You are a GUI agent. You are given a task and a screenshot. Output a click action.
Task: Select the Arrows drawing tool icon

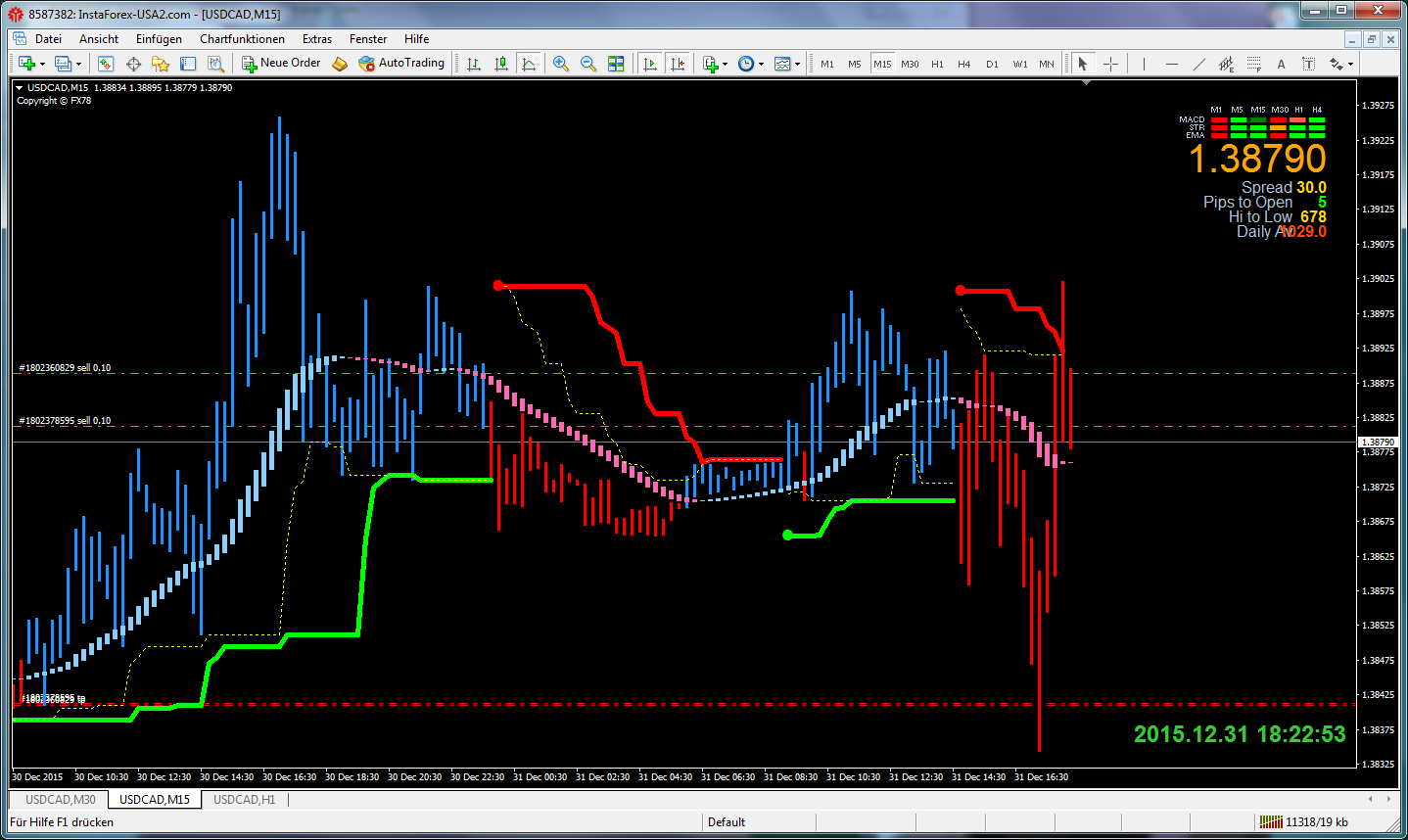click(1337, 64)
